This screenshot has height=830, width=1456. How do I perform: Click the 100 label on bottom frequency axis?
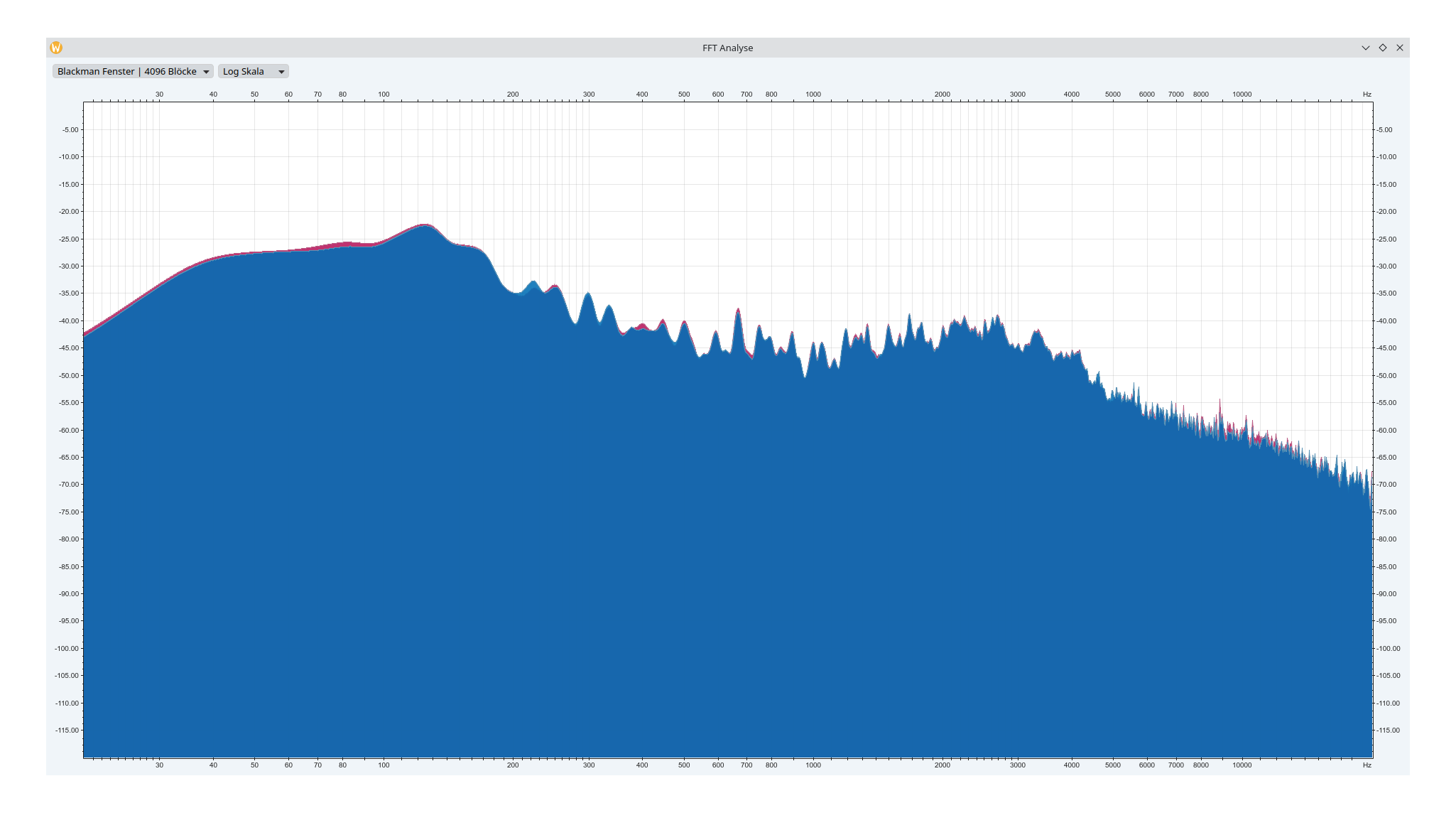[384, 765]
